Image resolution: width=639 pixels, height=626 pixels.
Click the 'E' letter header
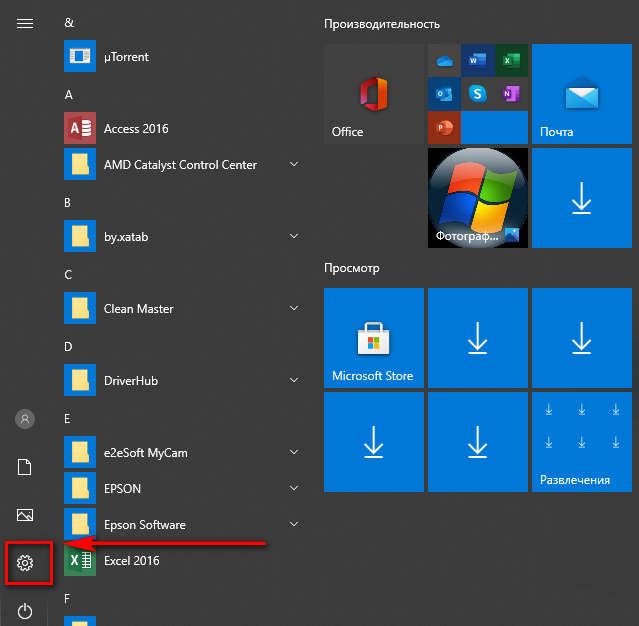[67, 419]
